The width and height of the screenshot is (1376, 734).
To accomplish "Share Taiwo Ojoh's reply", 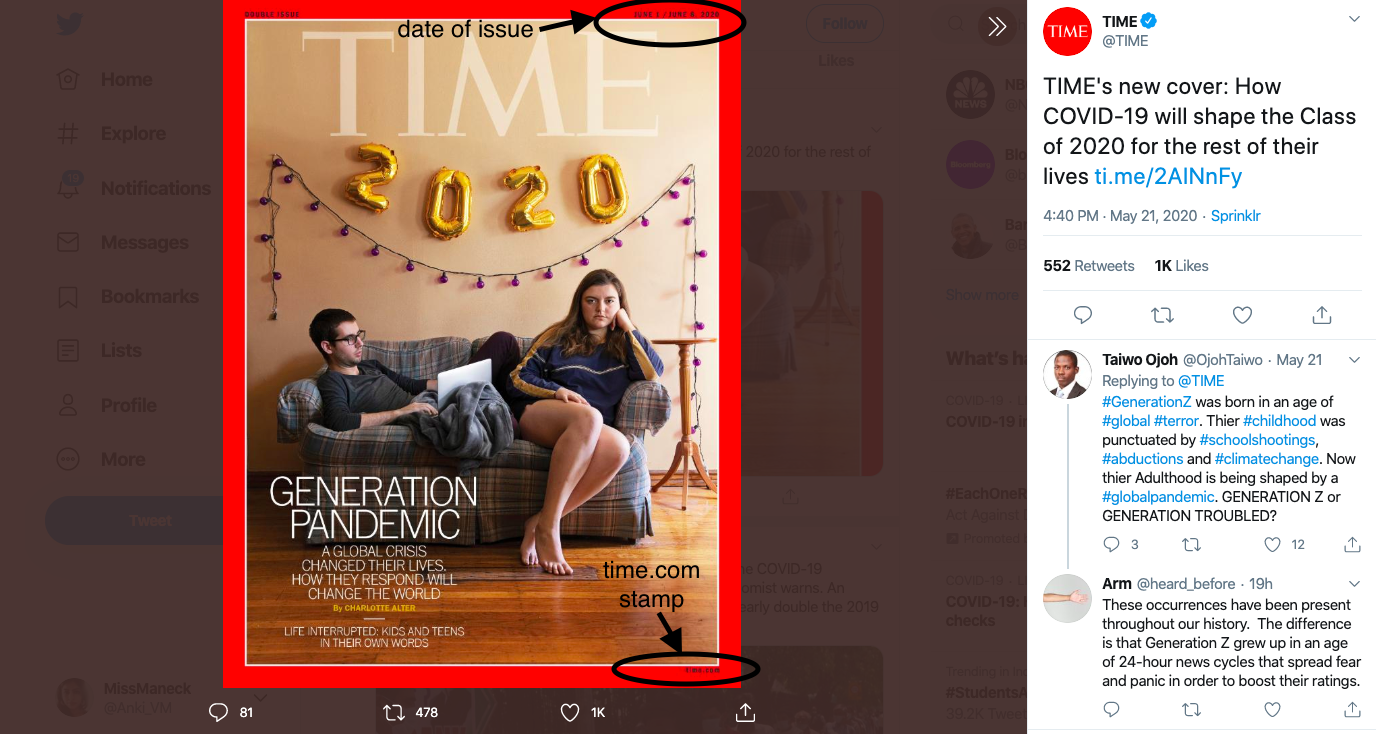I will 1352,545.
